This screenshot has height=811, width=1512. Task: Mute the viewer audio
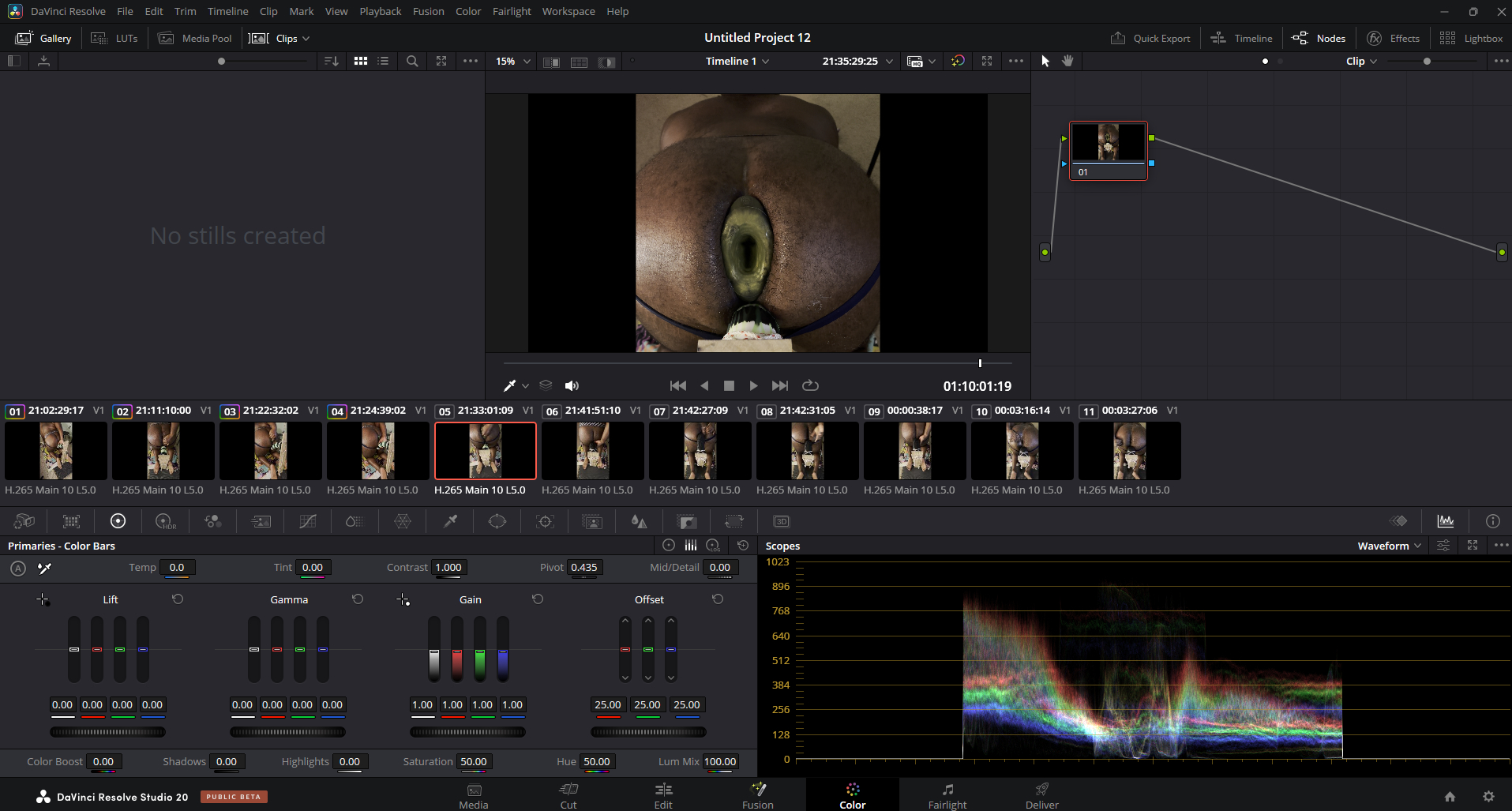[572, 385]
